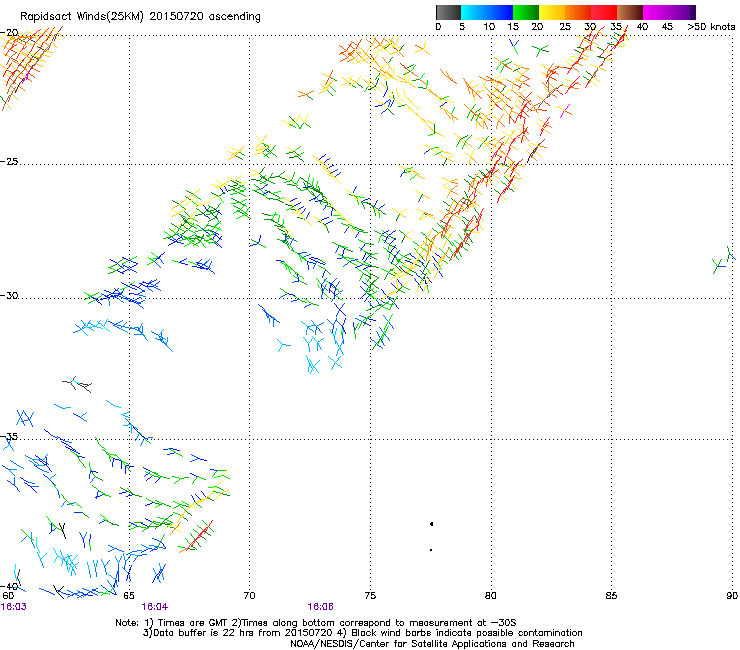Screen dimensions: 740x650
Task: Click the '40' label on the color legend
Action: point(642,27)
